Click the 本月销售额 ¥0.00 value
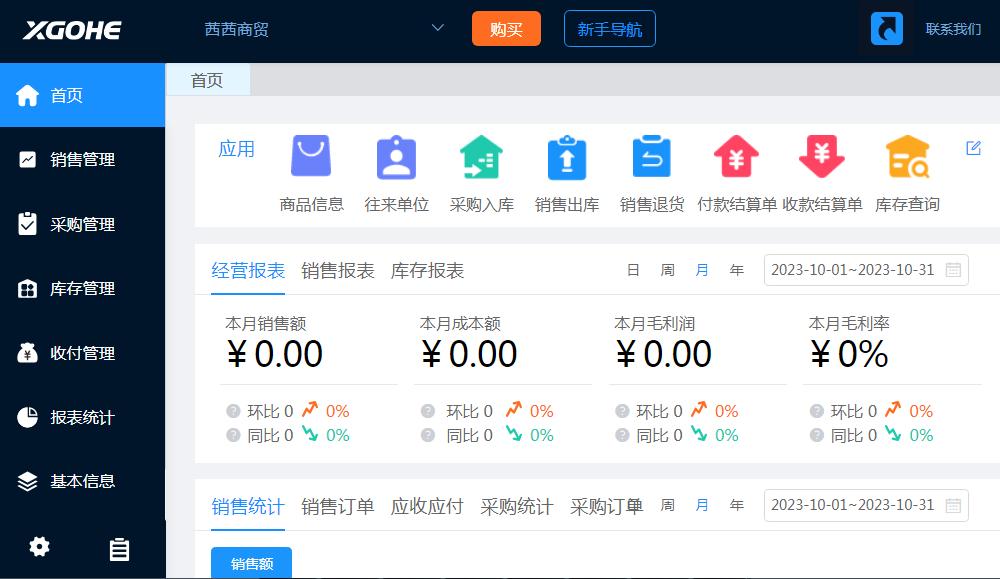This screenshot has width=1000, height=579. click(275, 353)
